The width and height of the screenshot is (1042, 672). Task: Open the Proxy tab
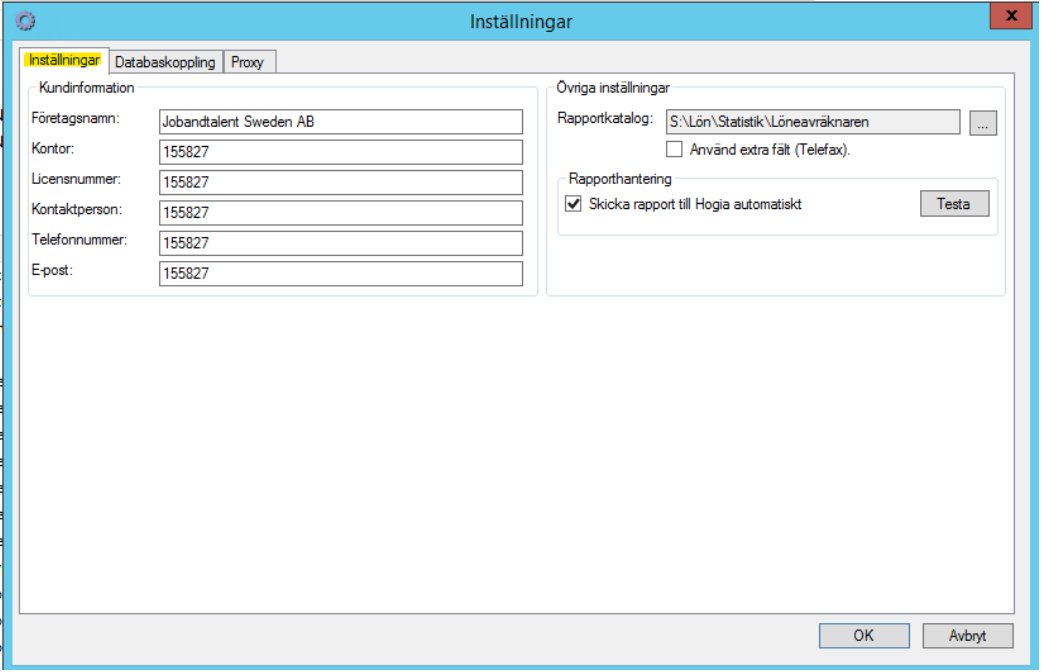point(248,62)
